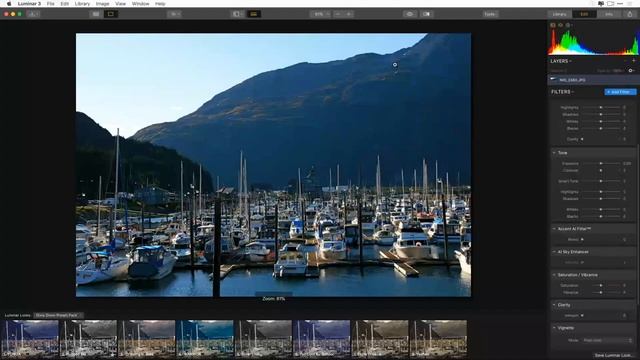
Task: Adjust the top Shadows slider
Action: tap(601, 114)
